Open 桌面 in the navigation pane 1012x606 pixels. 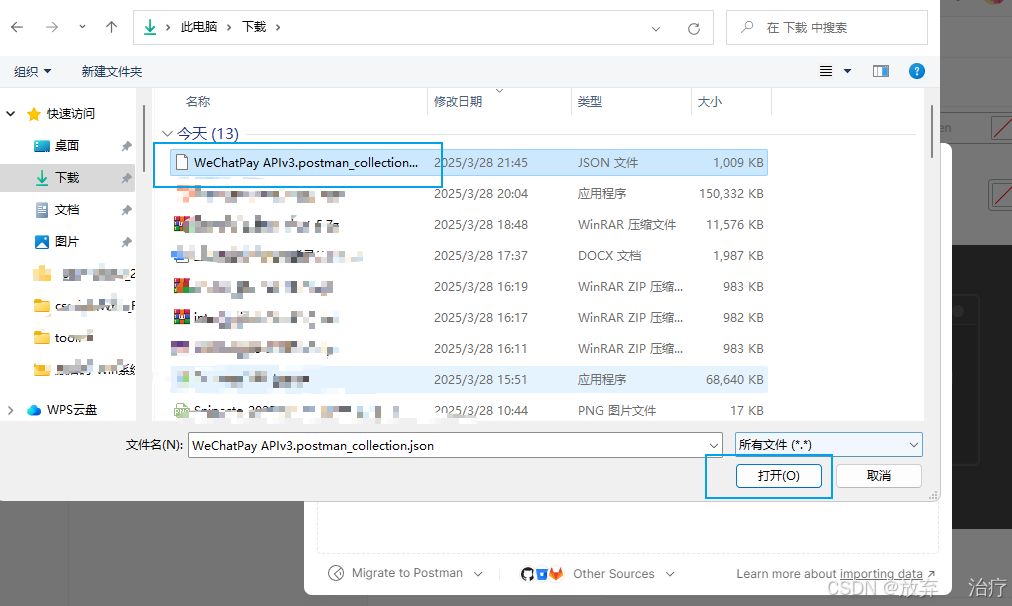pos(66,146)
